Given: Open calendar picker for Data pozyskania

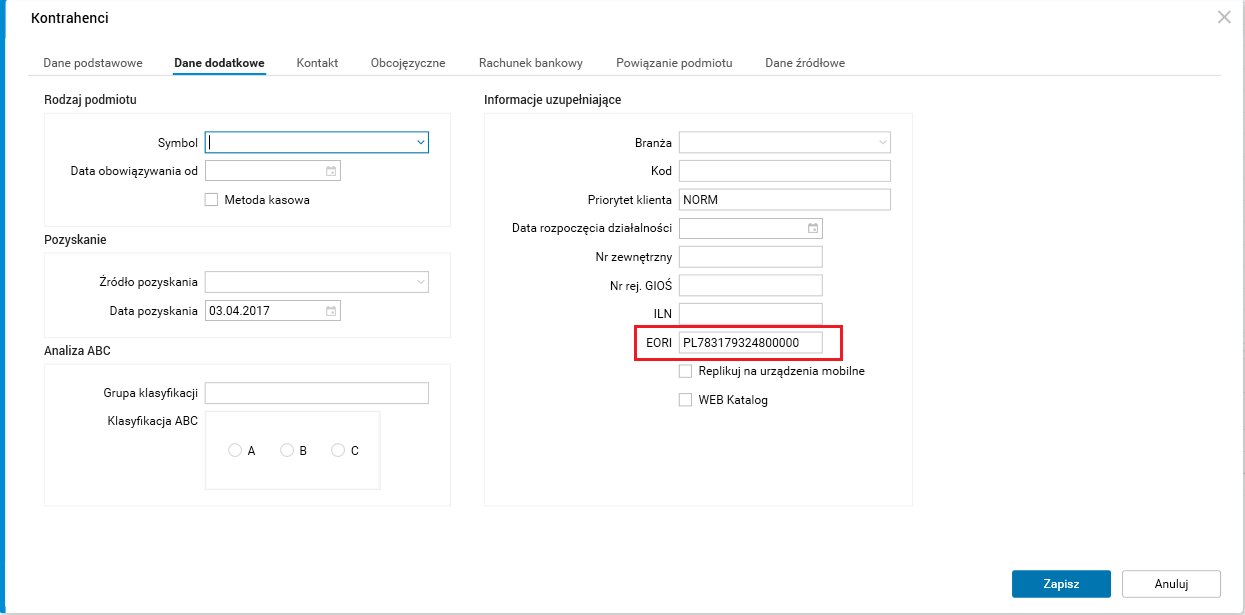Looking at the screenshot, I should tap(331, 311).
